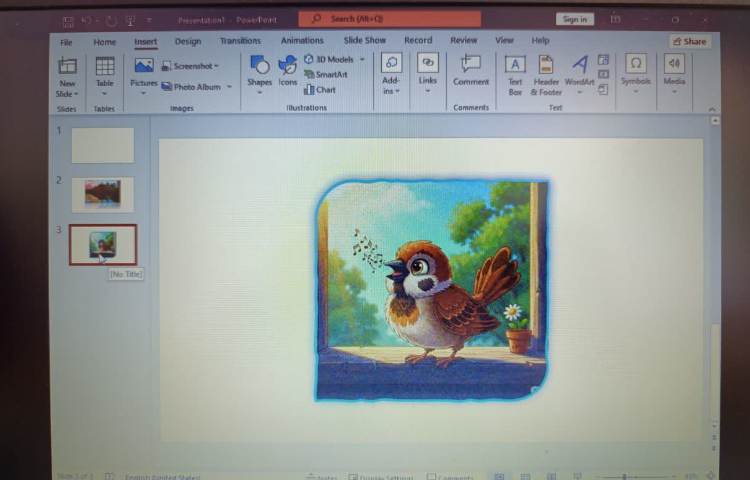The image size is (750, 480).
Task: Open the Animations tab
Action: (x=302, y=41)
